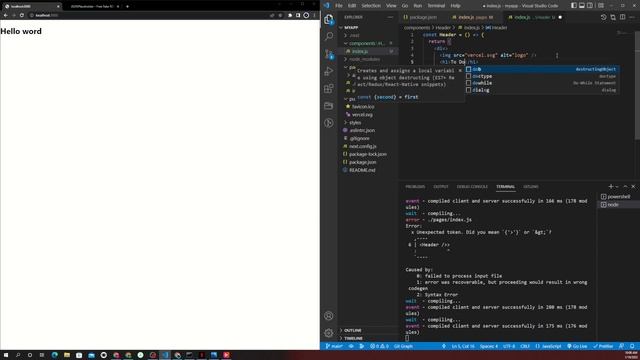Screen dimensions: 640x360
Task: Open the Accounts icon in activity bar
Action: 329,316
